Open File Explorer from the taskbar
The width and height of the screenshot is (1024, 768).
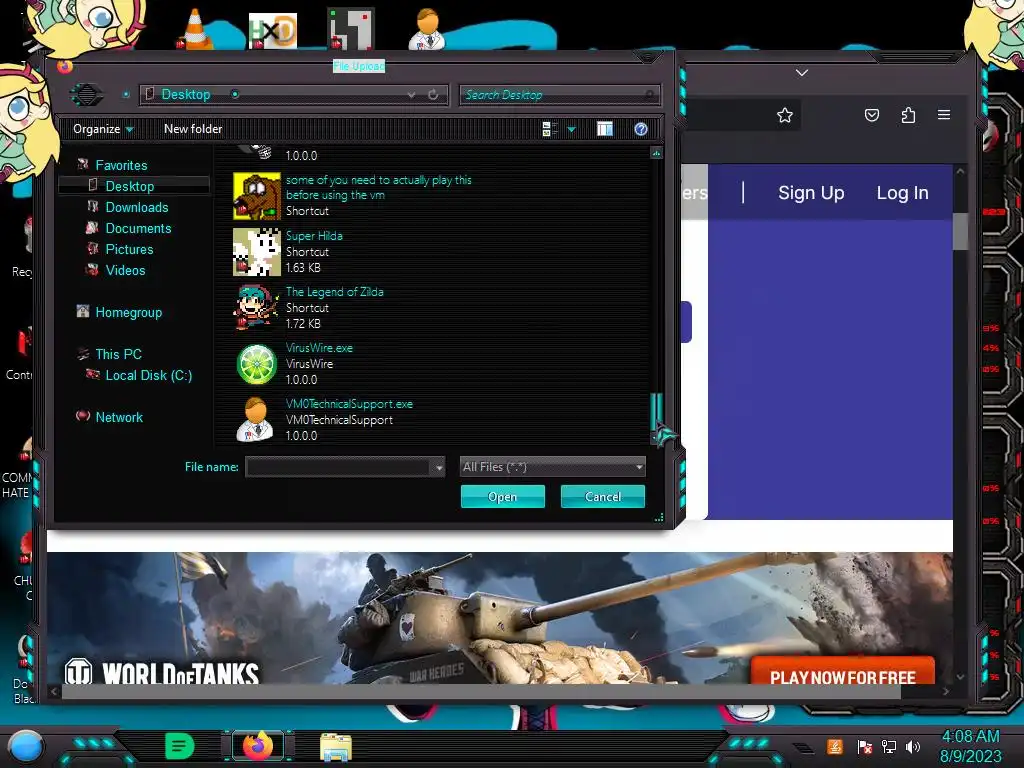pyautogui.click(x=336, y=746)
